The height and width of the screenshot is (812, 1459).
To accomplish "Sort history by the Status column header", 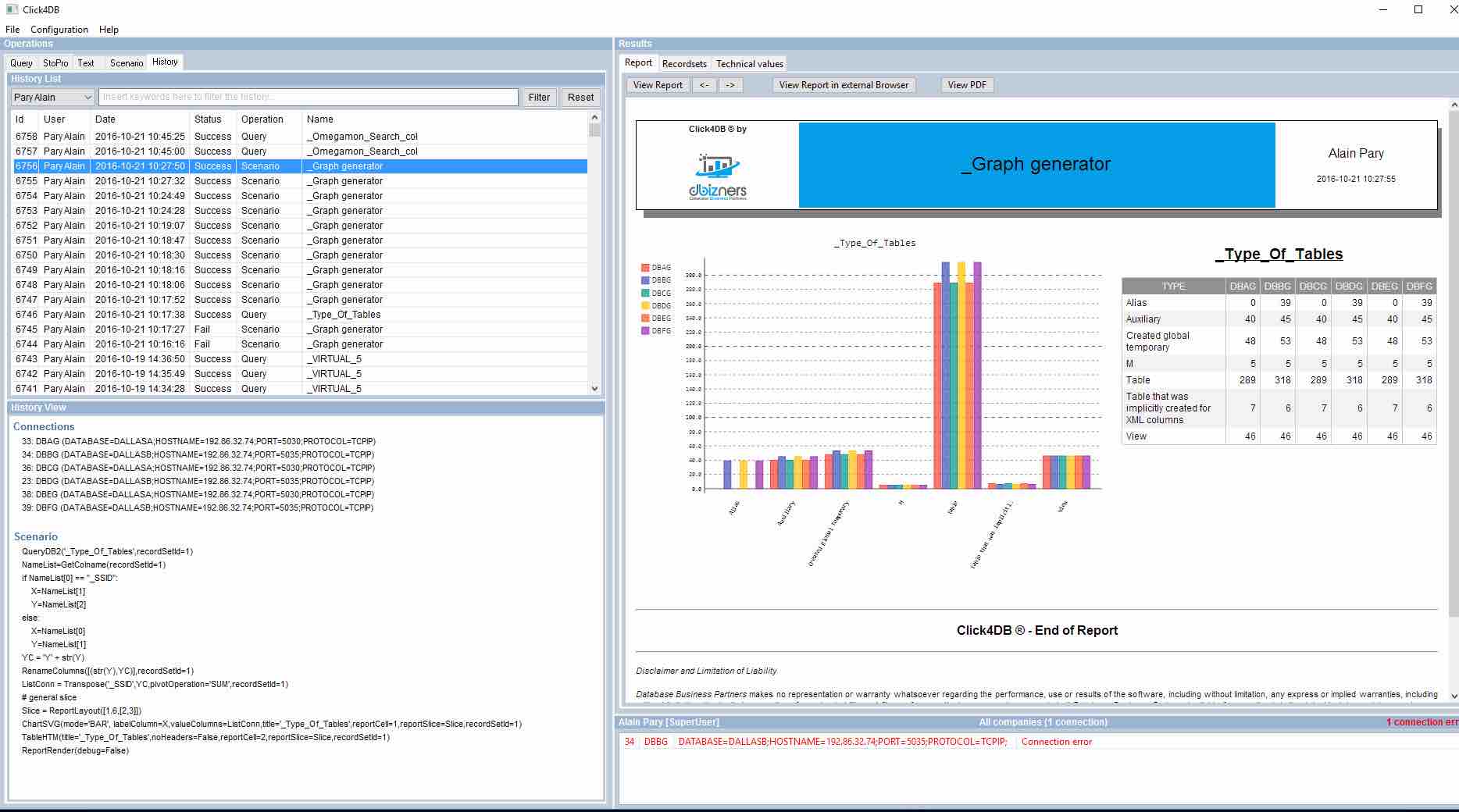I will [x=214, y=119].
